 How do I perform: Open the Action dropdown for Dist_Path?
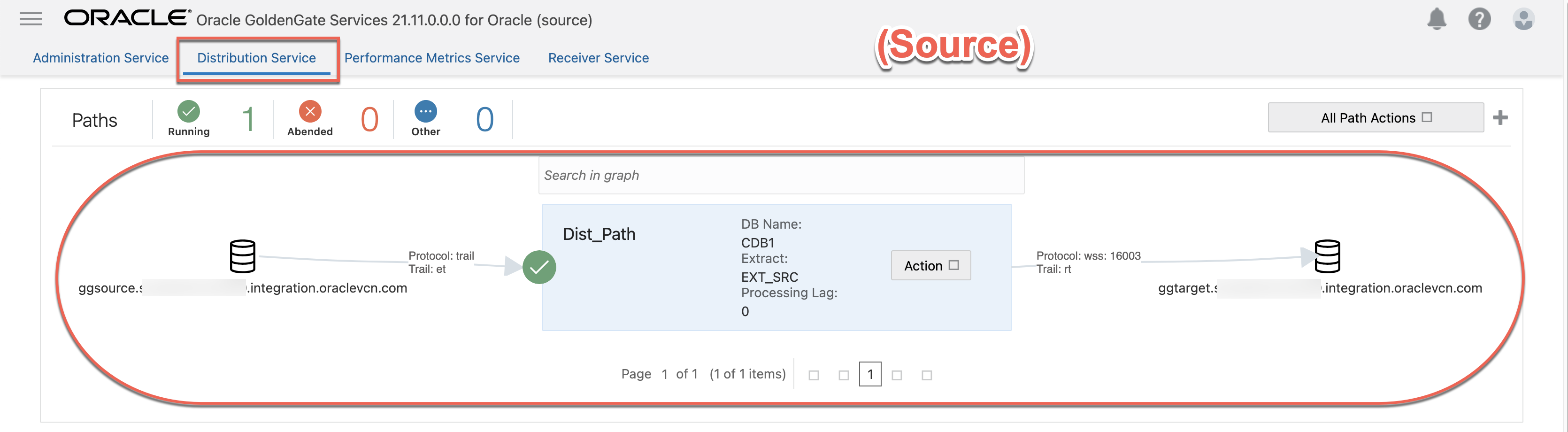click(x=930, y=265)
